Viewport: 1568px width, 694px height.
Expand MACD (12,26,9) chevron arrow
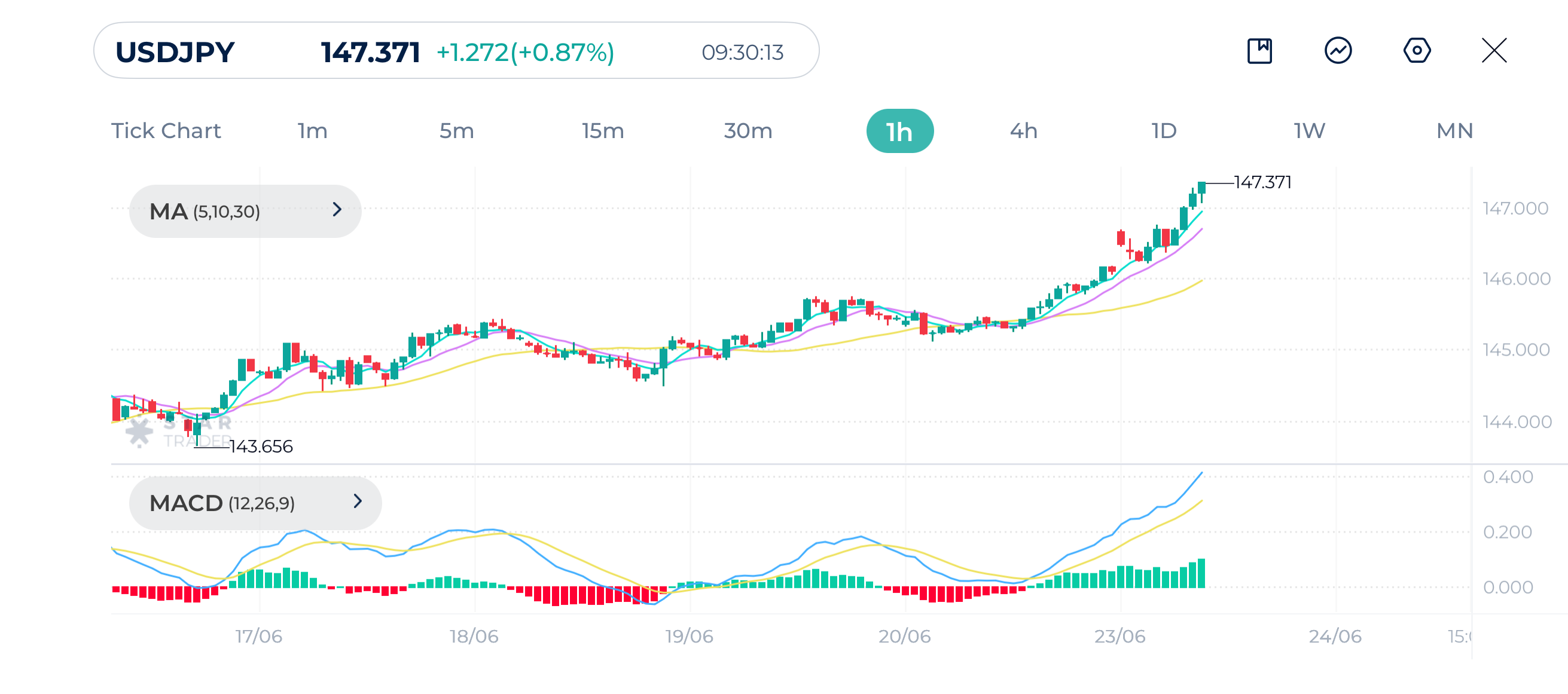pos(357,501)
